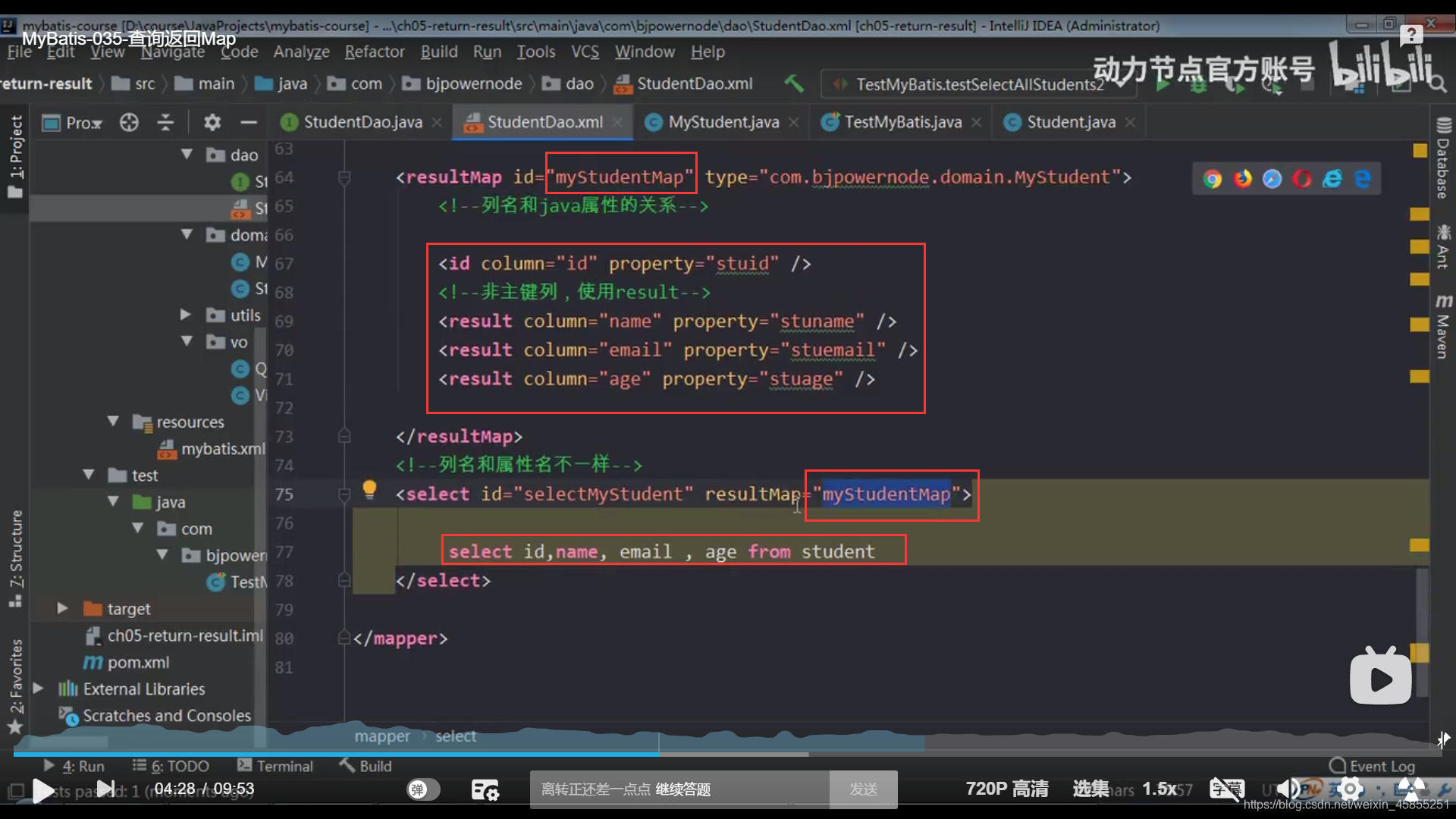Collapse the resources folder
The image size is (1456, 819).
(113, 421)
